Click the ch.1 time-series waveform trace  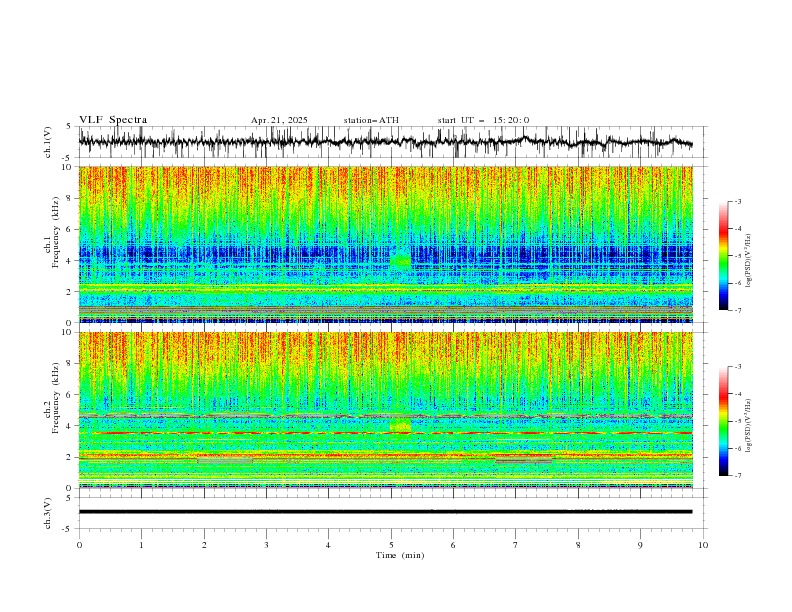pyautogui.click(x=385, y=142)
